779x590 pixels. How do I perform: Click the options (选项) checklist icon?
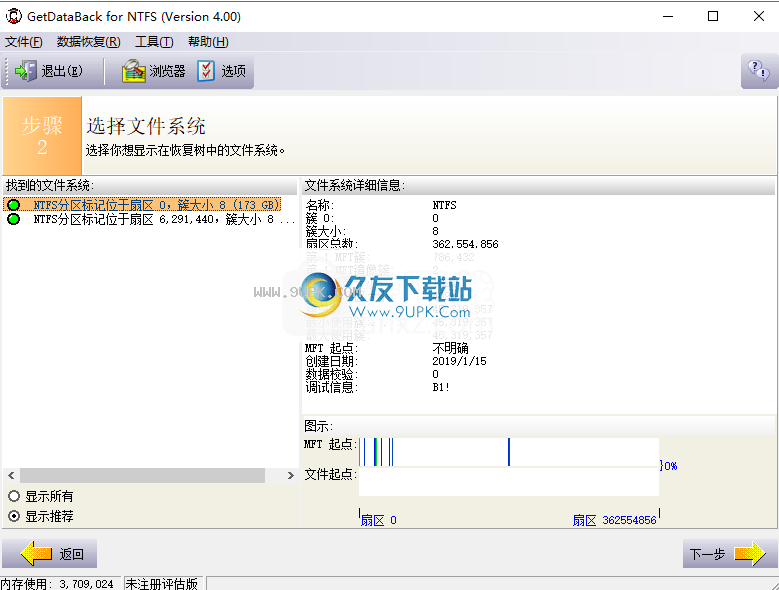[x=206, y=71]
